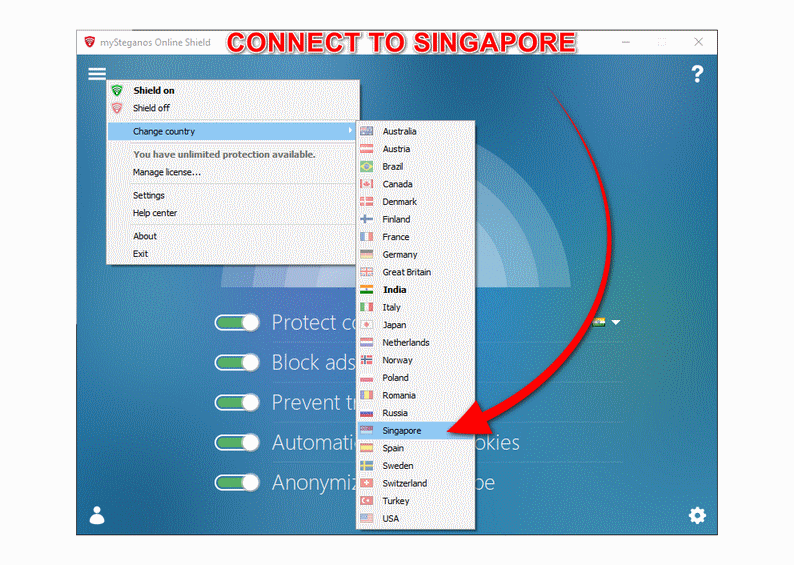The image size is (794, 565).
Task: Toggle the Automatically delete cookies switch
Action: tap(237, 442)
